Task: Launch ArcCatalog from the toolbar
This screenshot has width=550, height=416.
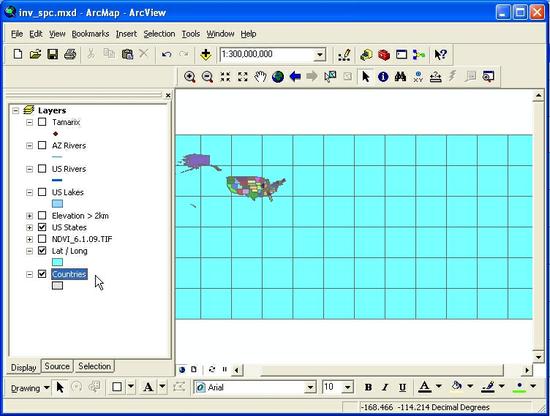Action: tap(366, 55)
